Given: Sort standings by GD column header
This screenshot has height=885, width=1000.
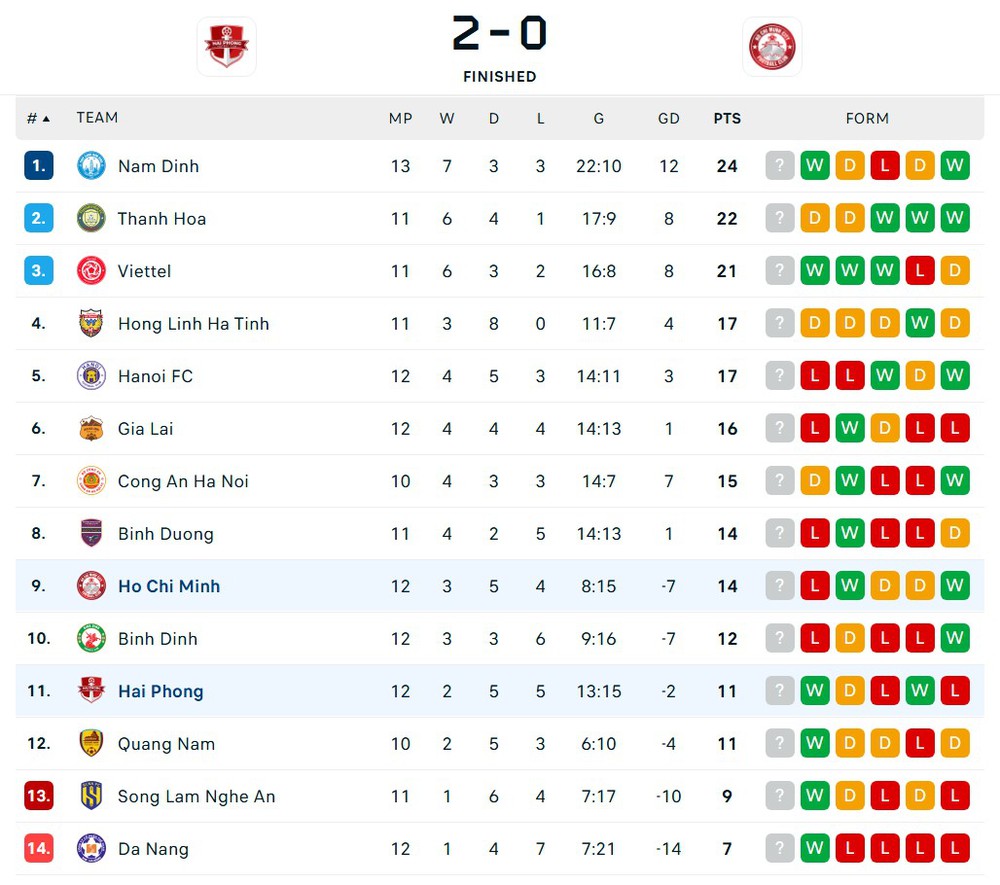Looking at the screenshot, I should coord(669,118).
